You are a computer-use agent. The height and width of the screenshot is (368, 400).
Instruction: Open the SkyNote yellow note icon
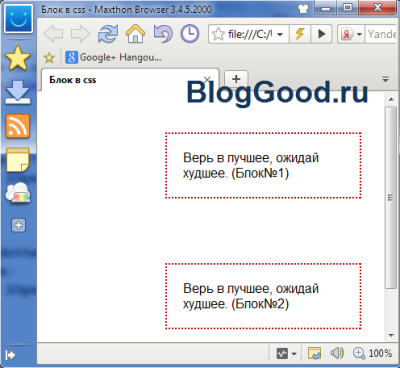pyautogui.click(x=18, y=160)
